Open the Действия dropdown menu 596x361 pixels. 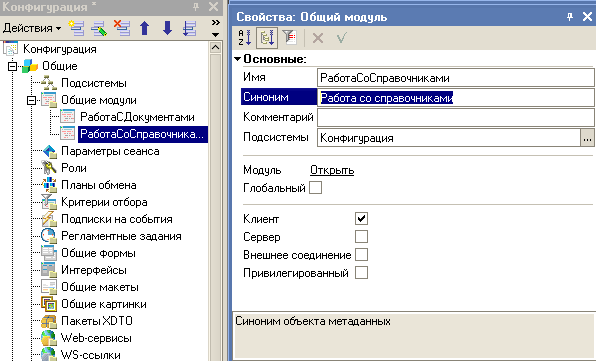tap(32, 28)
